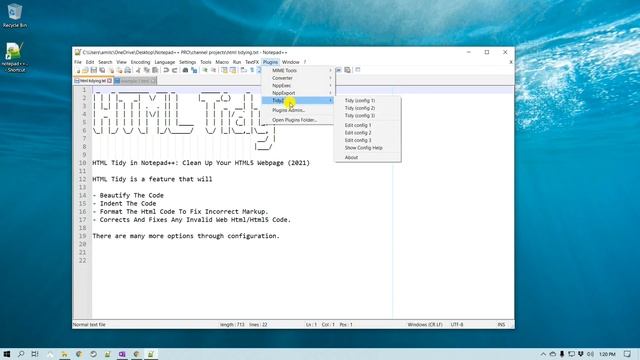This screenshot has height=360, width=640.
Task: Choose Plugins Admin... from Plugins menu
Action: point(298,110)
